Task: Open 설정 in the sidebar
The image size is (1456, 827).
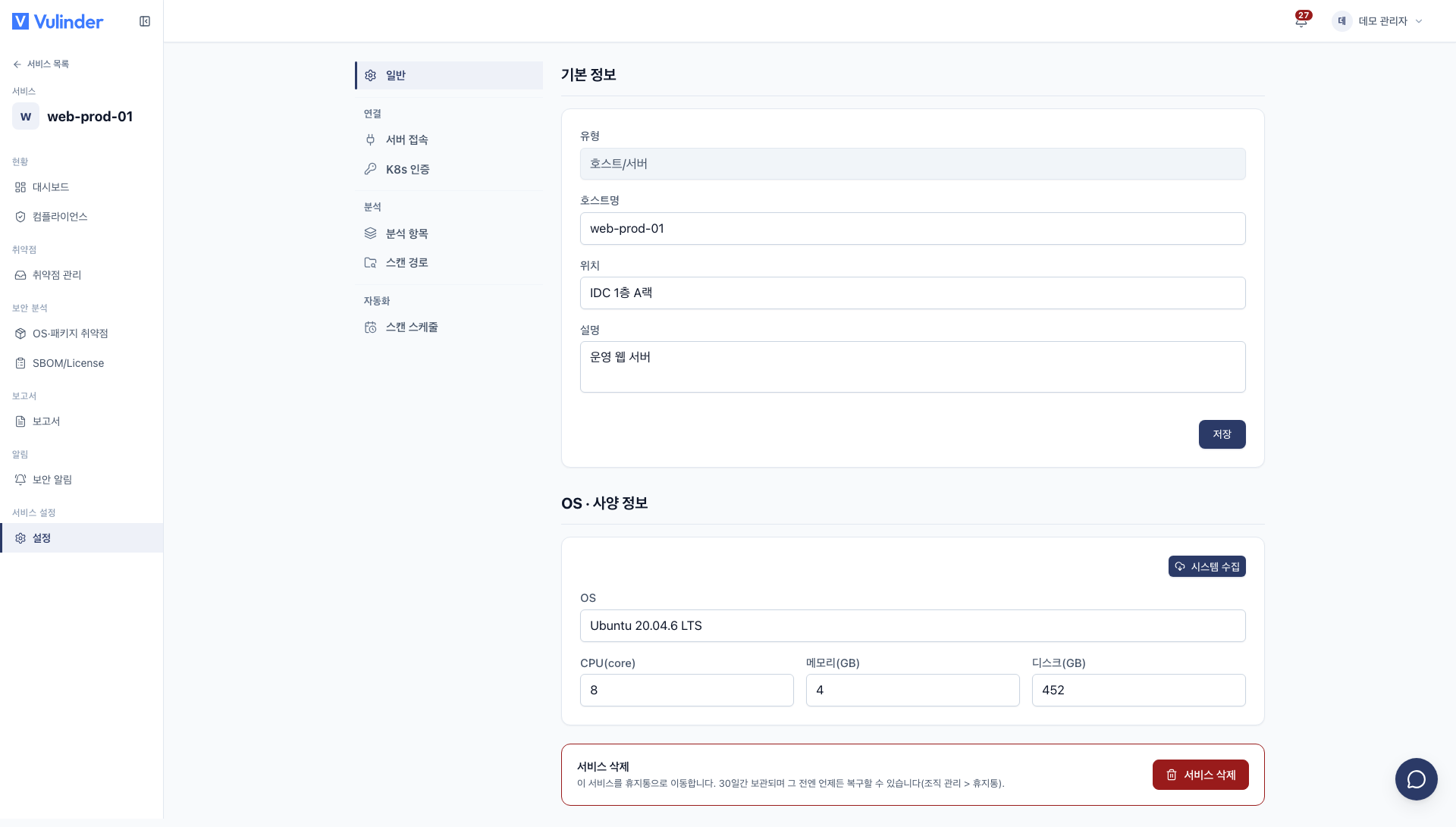Action: [81, 538]
